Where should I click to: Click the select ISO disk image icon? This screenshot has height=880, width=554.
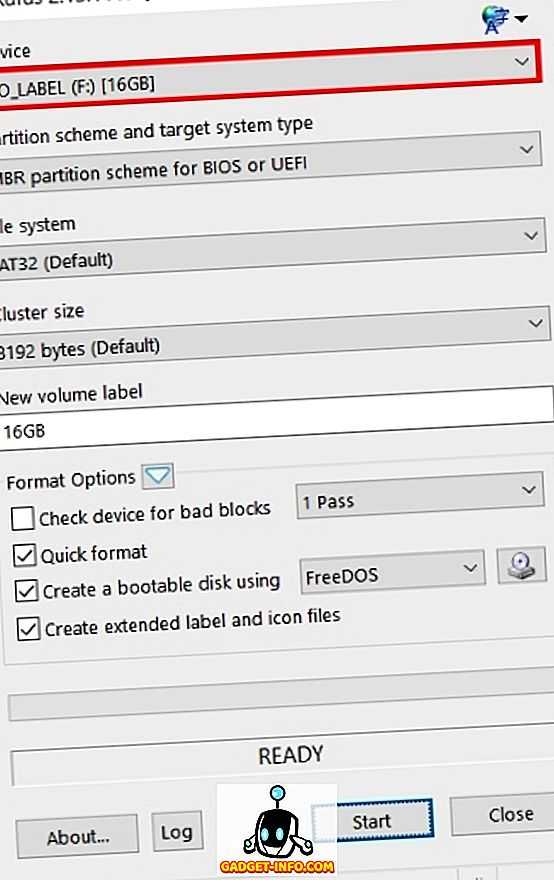(x=521, y=565)
